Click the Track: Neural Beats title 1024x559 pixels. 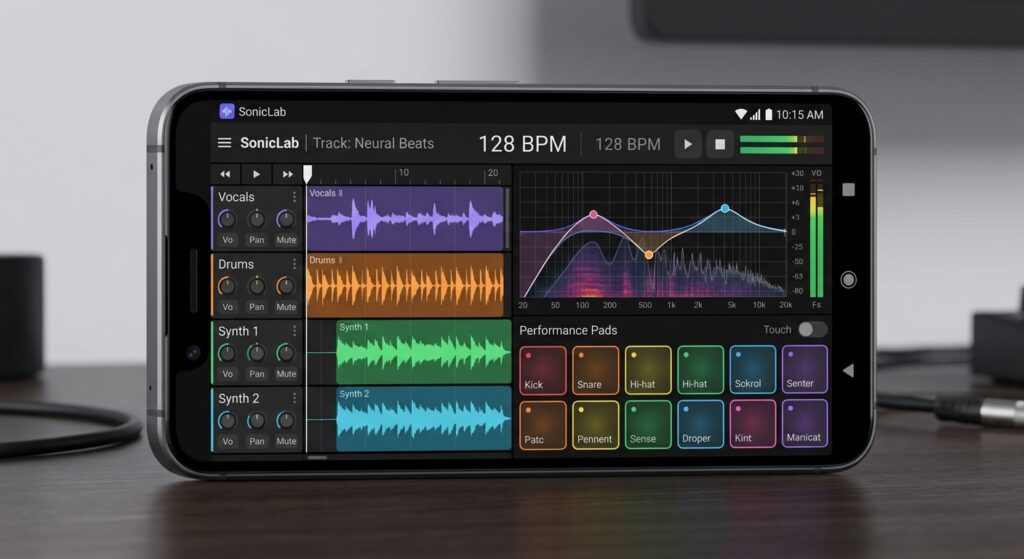tap(373, 143)
